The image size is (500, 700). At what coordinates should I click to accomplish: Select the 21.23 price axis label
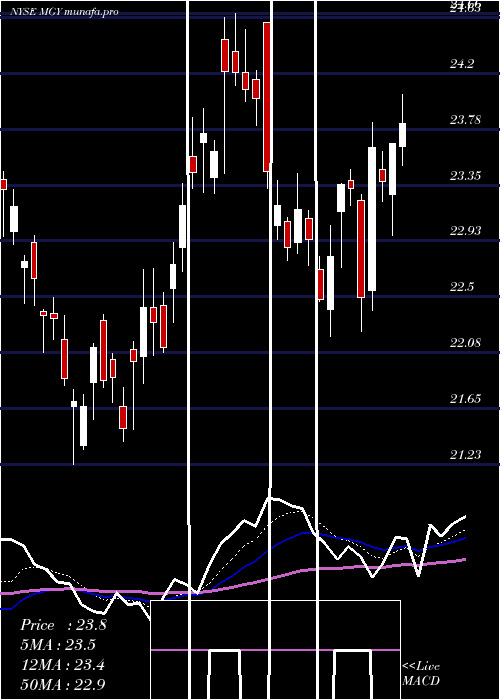465,454
